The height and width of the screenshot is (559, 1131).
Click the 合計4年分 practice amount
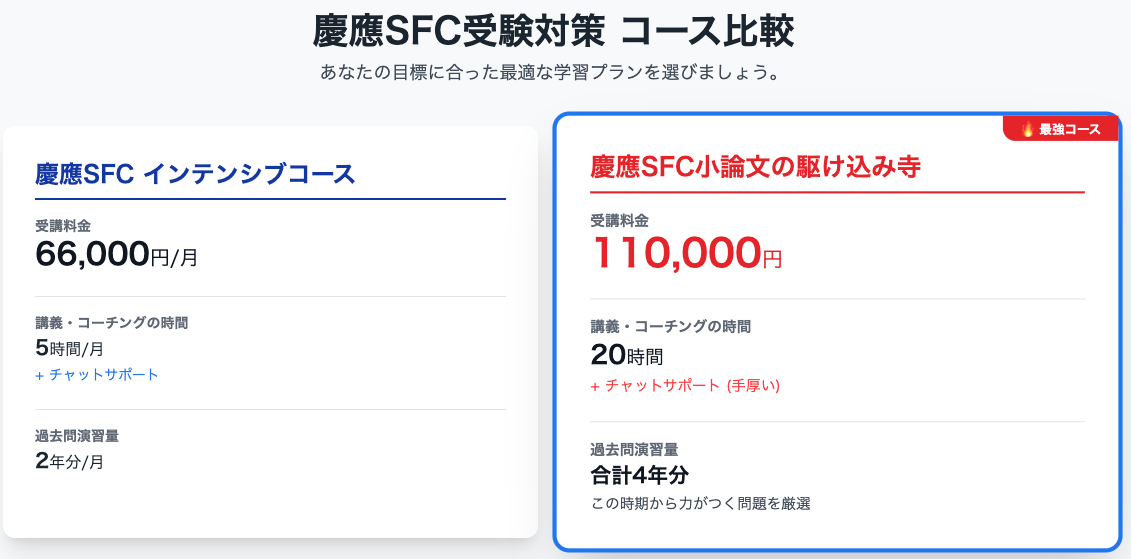pos(640,474)
